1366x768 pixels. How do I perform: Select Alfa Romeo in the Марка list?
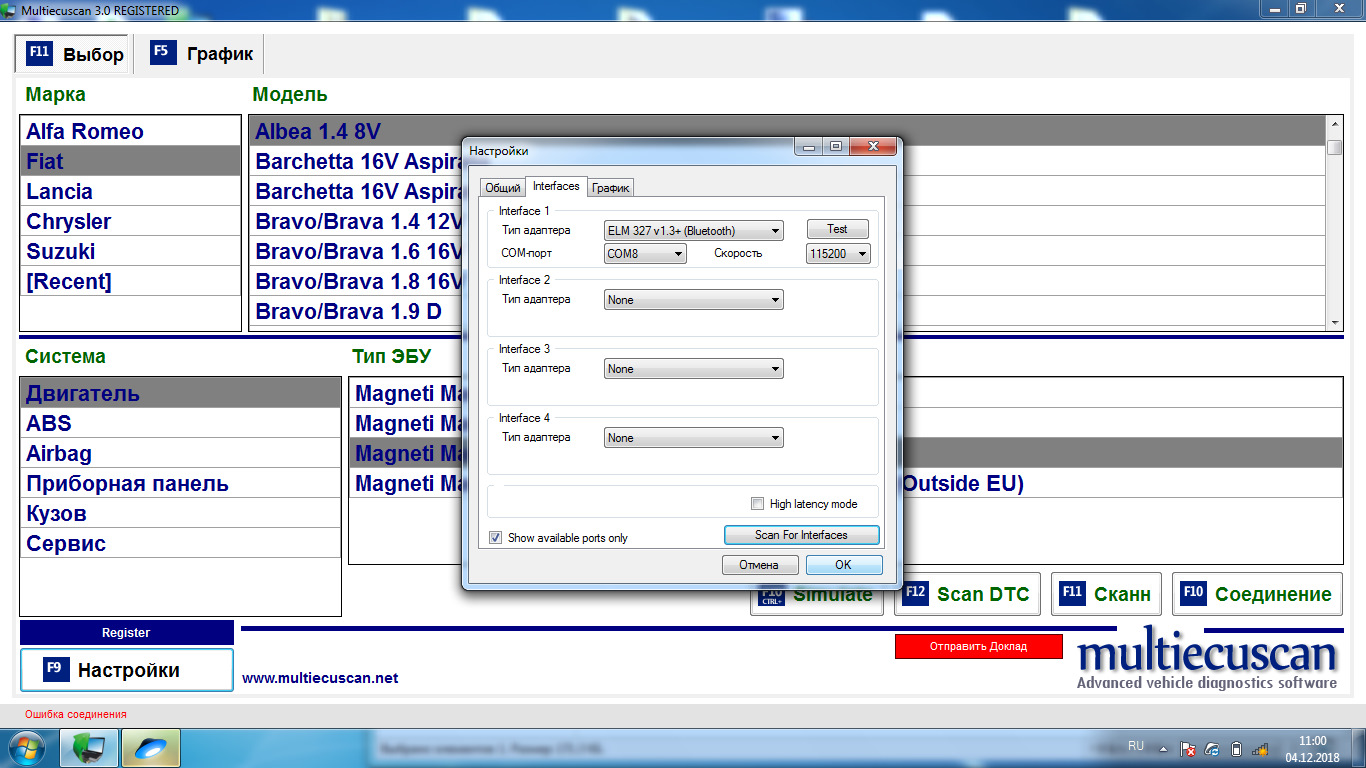(130, 131)
